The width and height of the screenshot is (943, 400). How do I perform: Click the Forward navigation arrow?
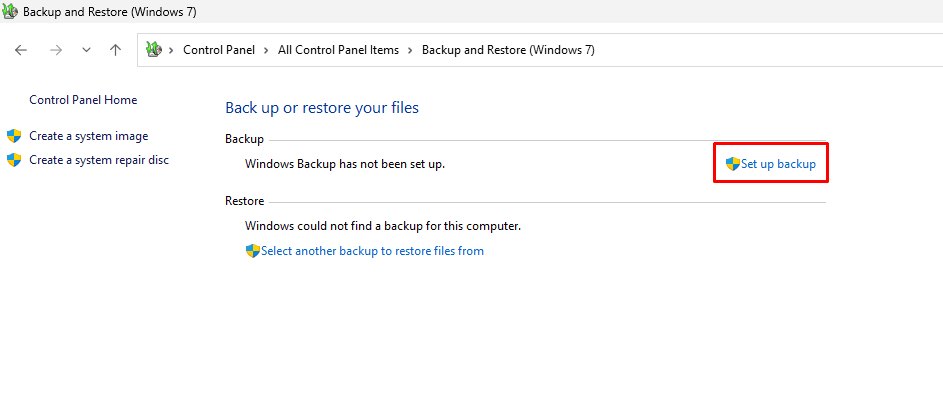pos(56,50)
